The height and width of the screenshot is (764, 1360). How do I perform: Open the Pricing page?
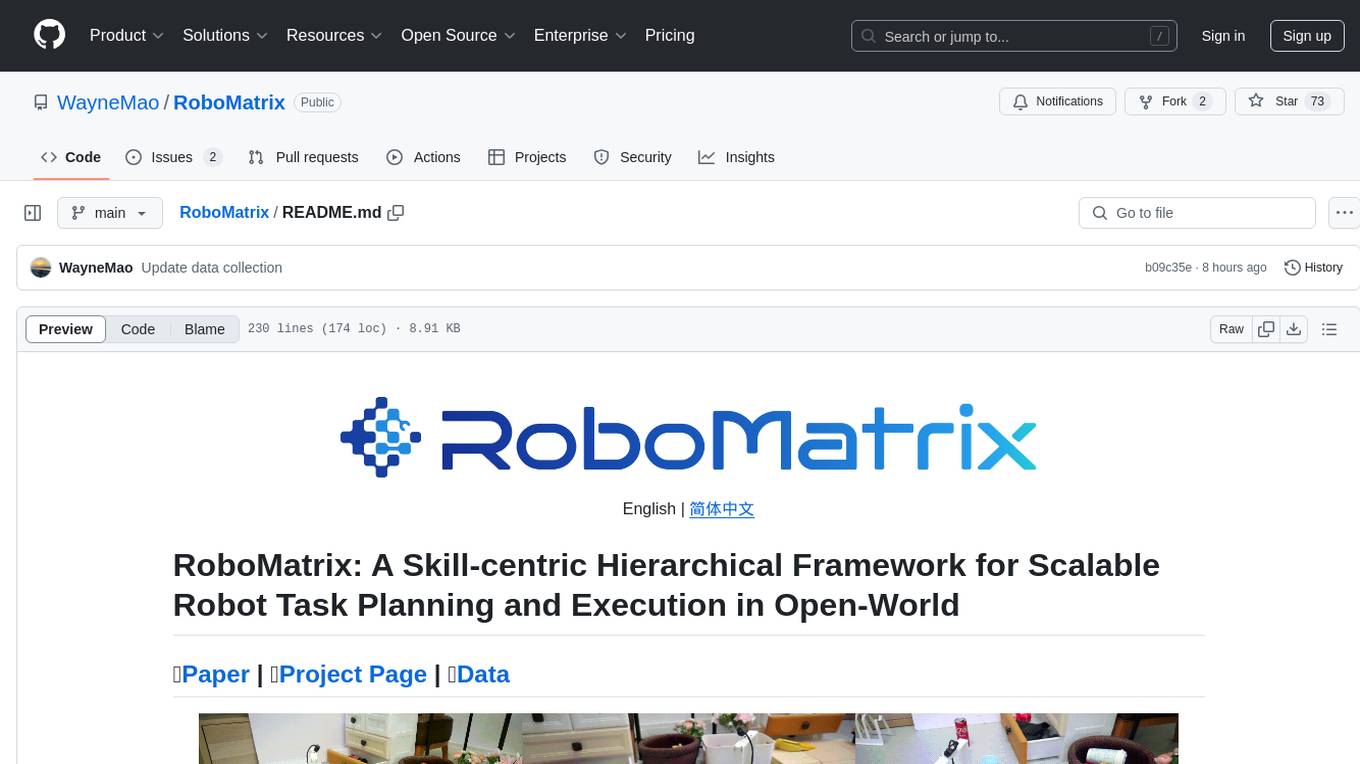[x=670, y=35]
